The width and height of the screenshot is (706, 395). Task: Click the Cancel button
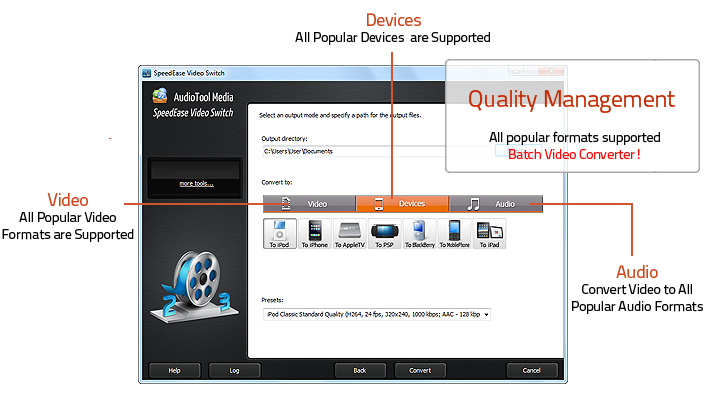tap(532, 371)
